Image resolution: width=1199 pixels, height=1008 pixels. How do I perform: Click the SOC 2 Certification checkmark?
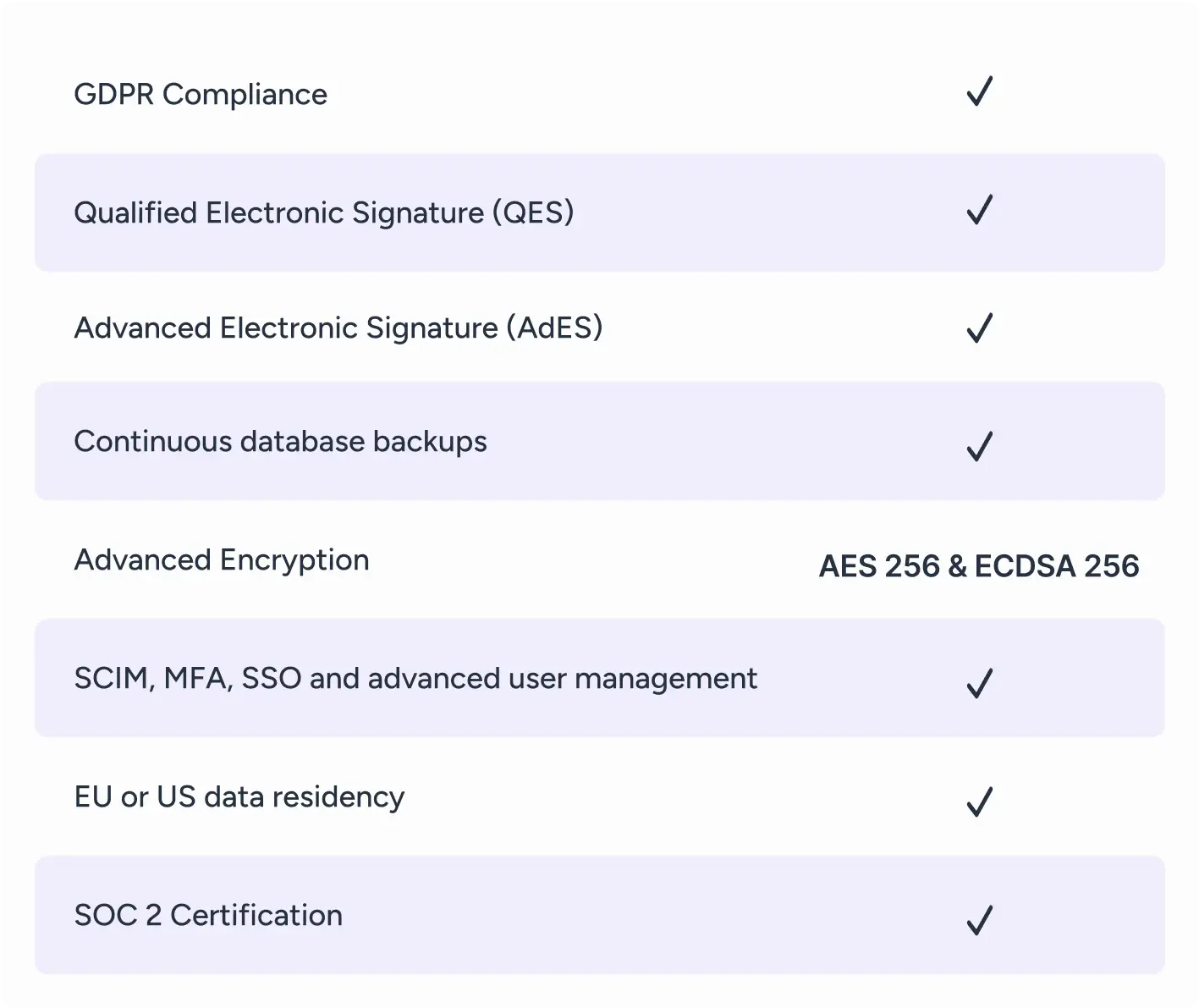979,920
